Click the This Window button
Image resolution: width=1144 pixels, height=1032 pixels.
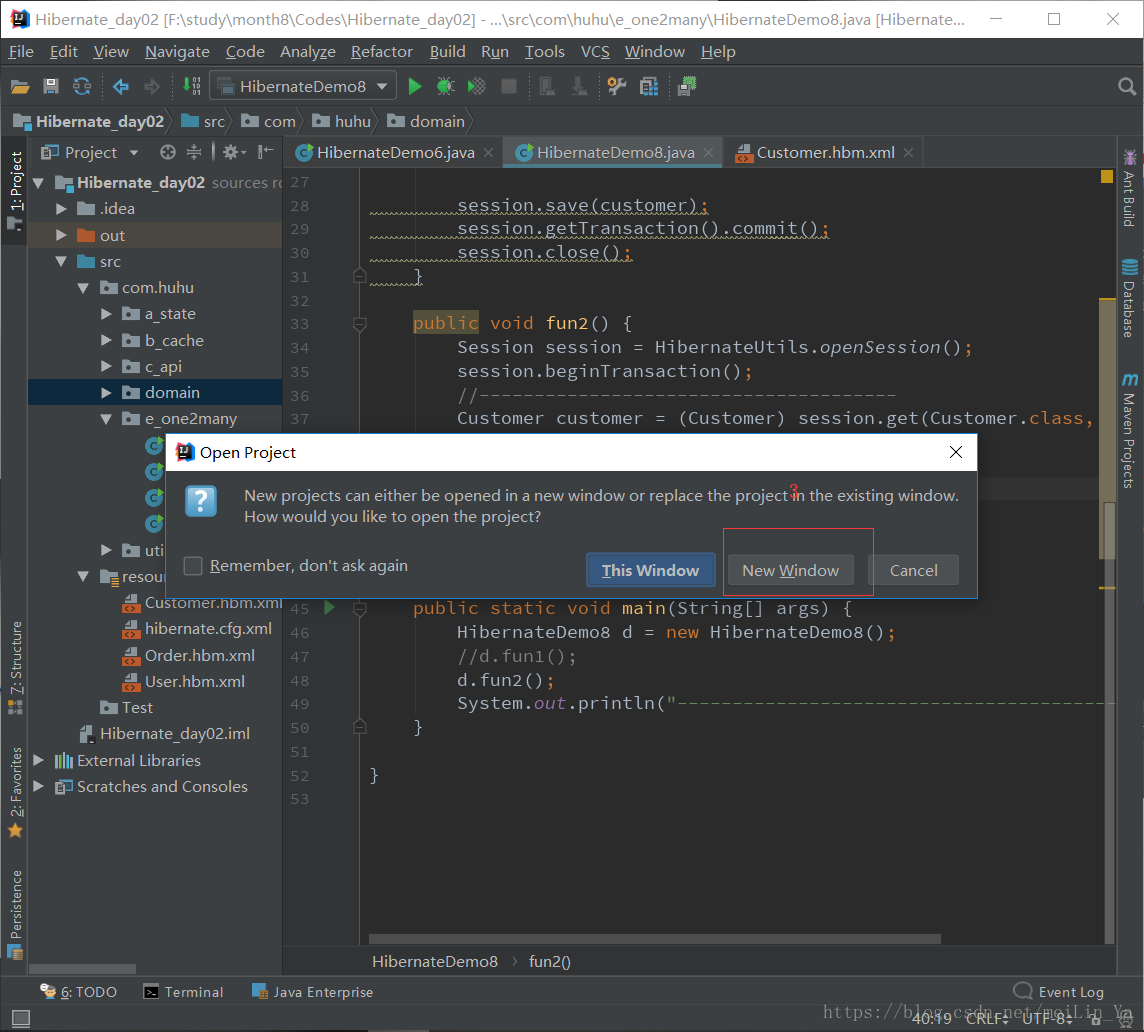[650, 570]
